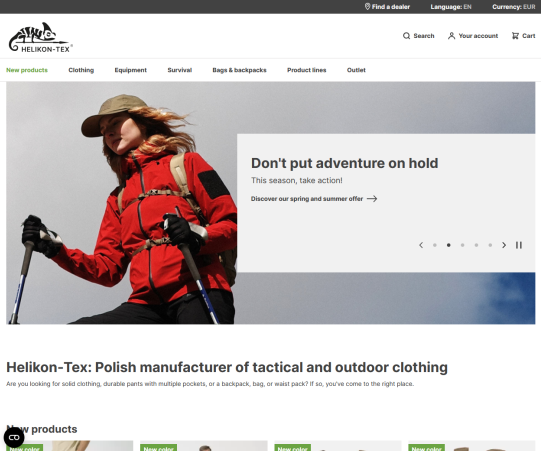Click the hiker hero banner image

[x=121, y=203]
